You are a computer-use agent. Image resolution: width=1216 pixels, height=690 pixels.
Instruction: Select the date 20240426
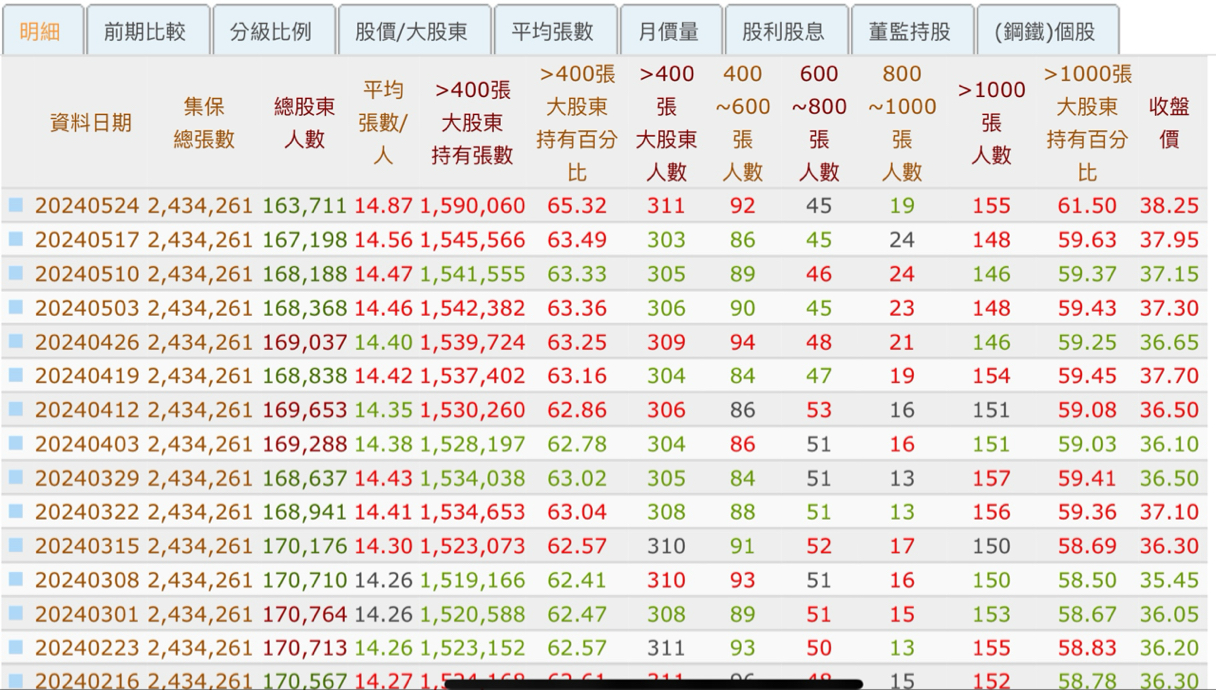(x=89, y=342)
